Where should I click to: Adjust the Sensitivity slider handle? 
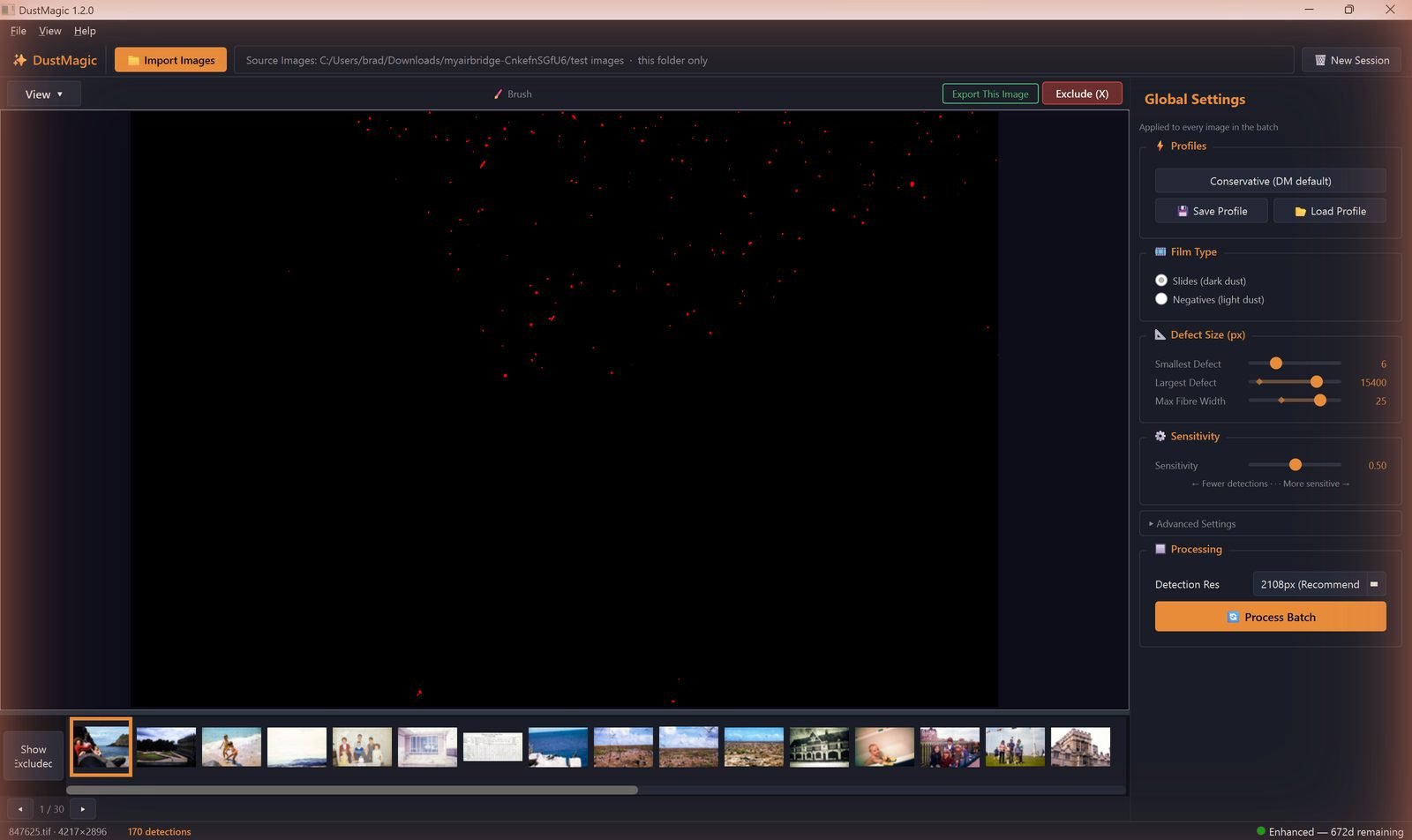click(x=1295, y=465)
